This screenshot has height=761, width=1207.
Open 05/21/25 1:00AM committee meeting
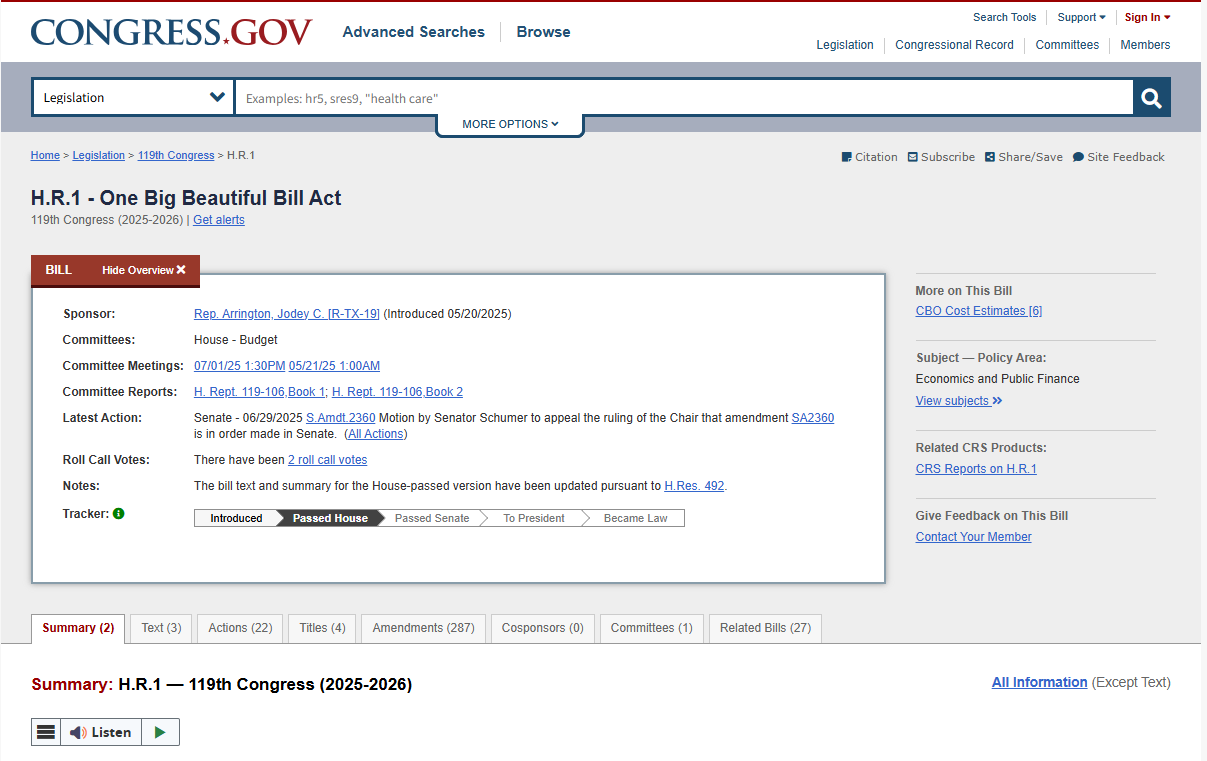coord(335,366)
